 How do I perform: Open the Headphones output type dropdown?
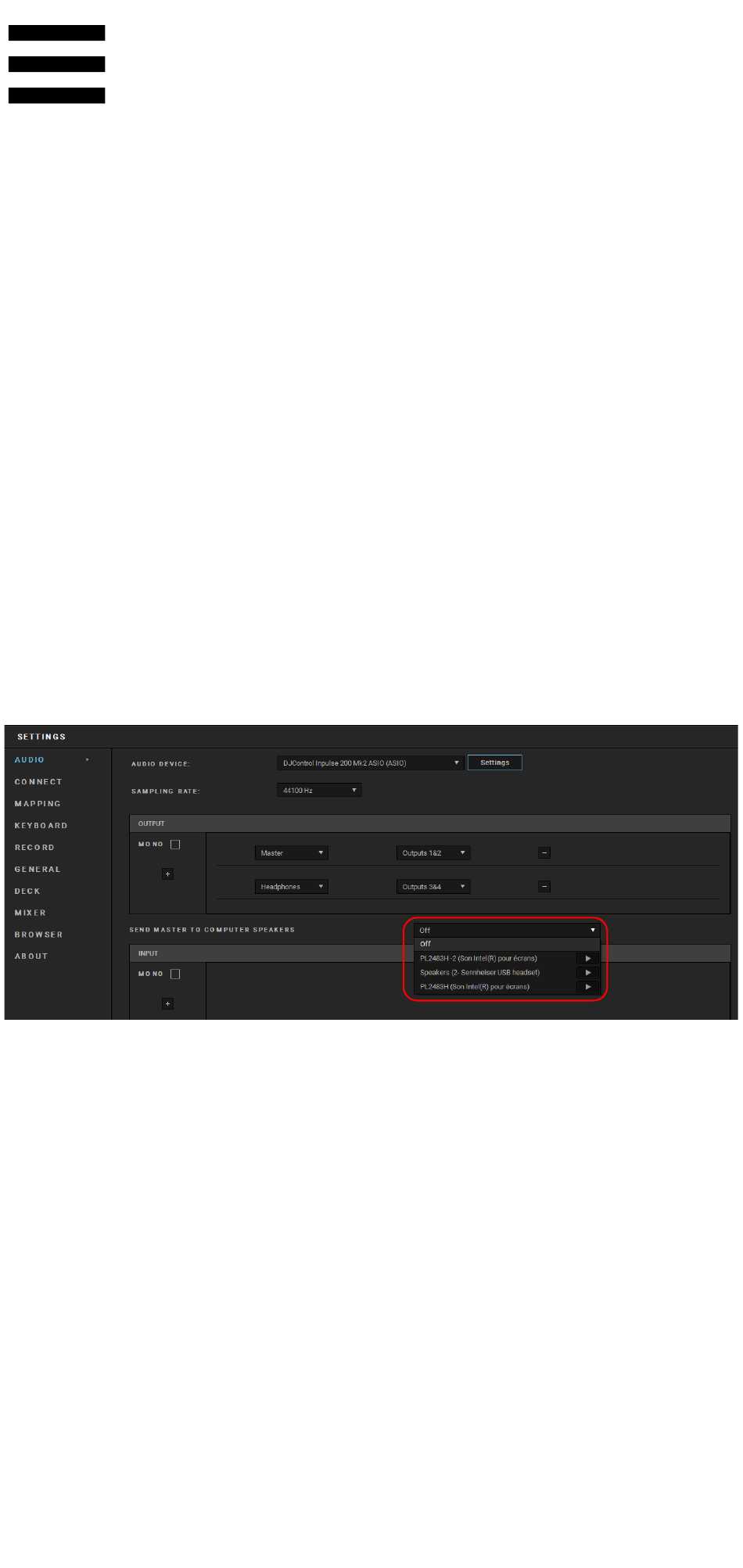coord(291,887)
